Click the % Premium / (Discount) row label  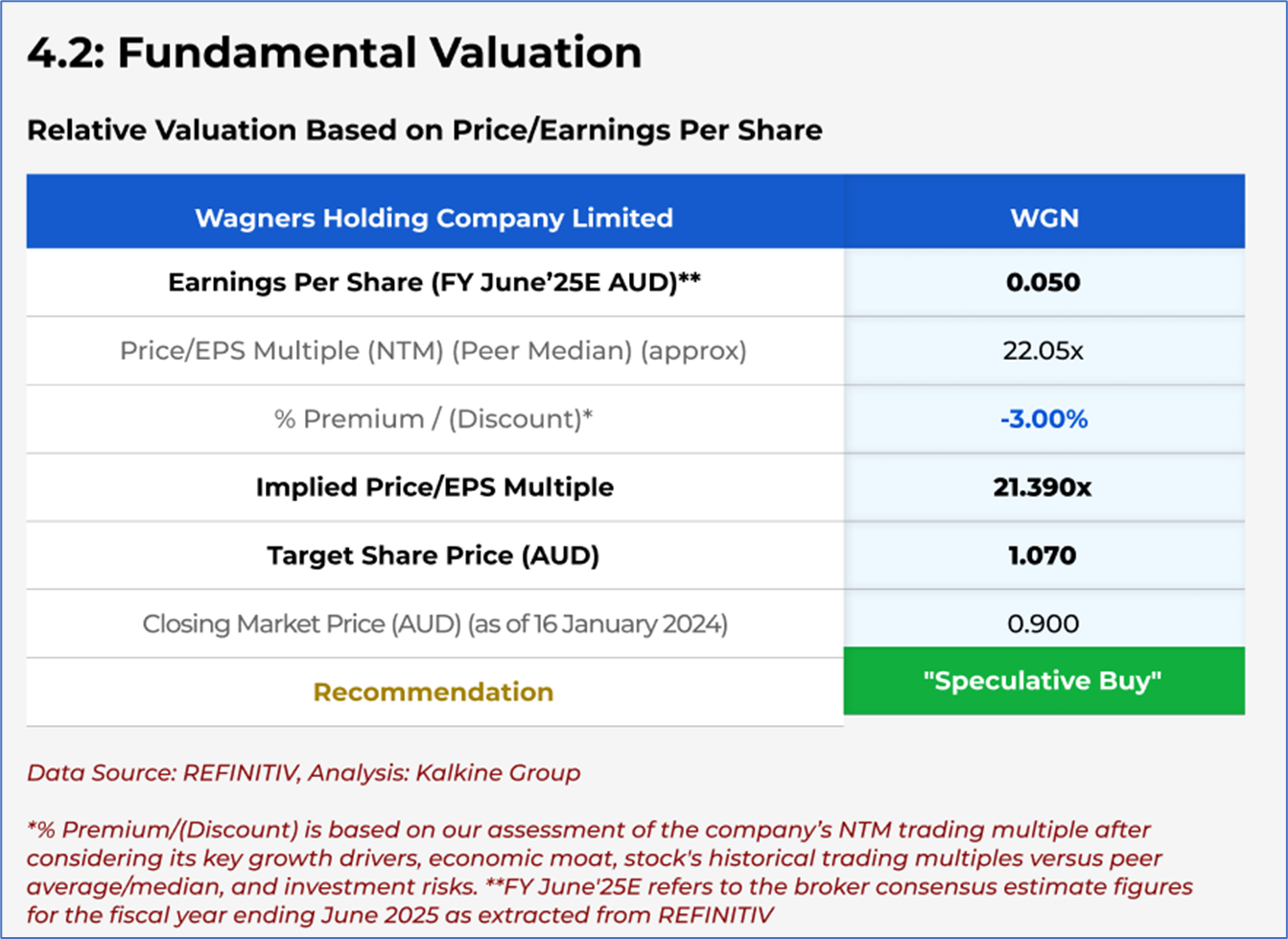click(433, 419)
